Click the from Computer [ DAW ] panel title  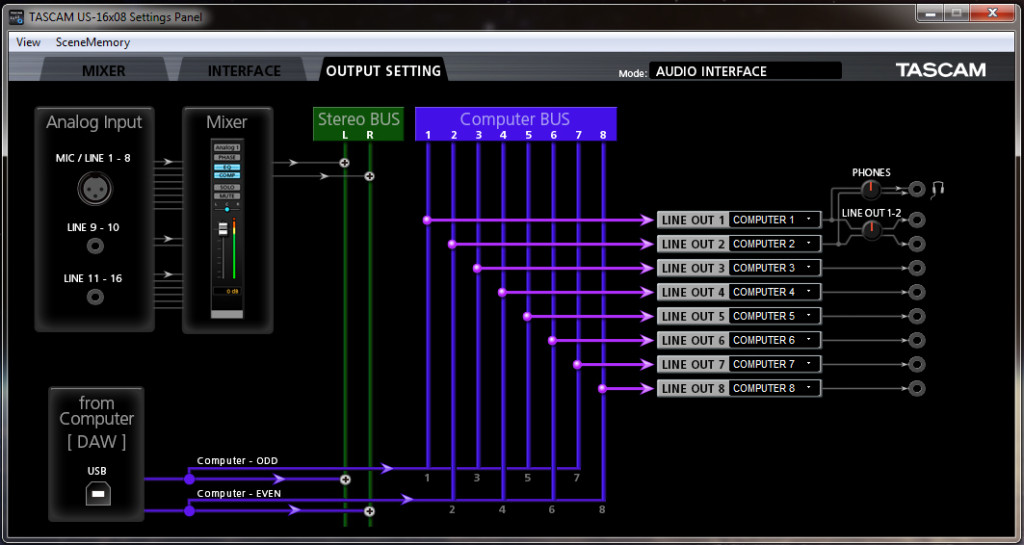(x=97, y=422)
